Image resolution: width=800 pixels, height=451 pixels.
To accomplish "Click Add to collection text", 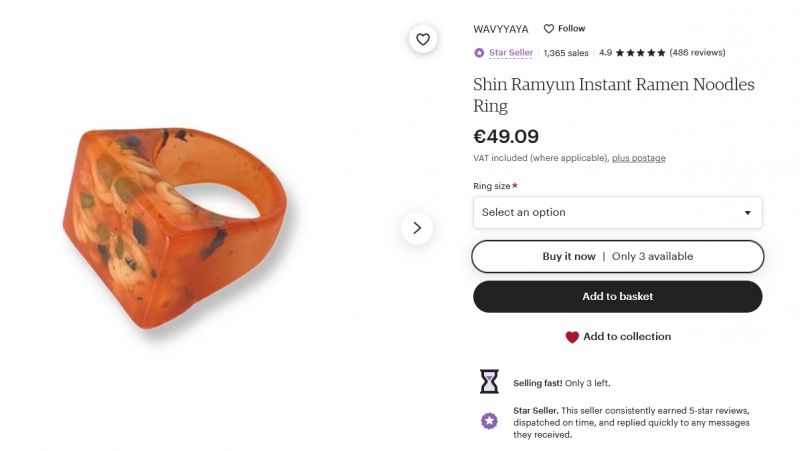I will pyautogui.click(x=627, y=337).
